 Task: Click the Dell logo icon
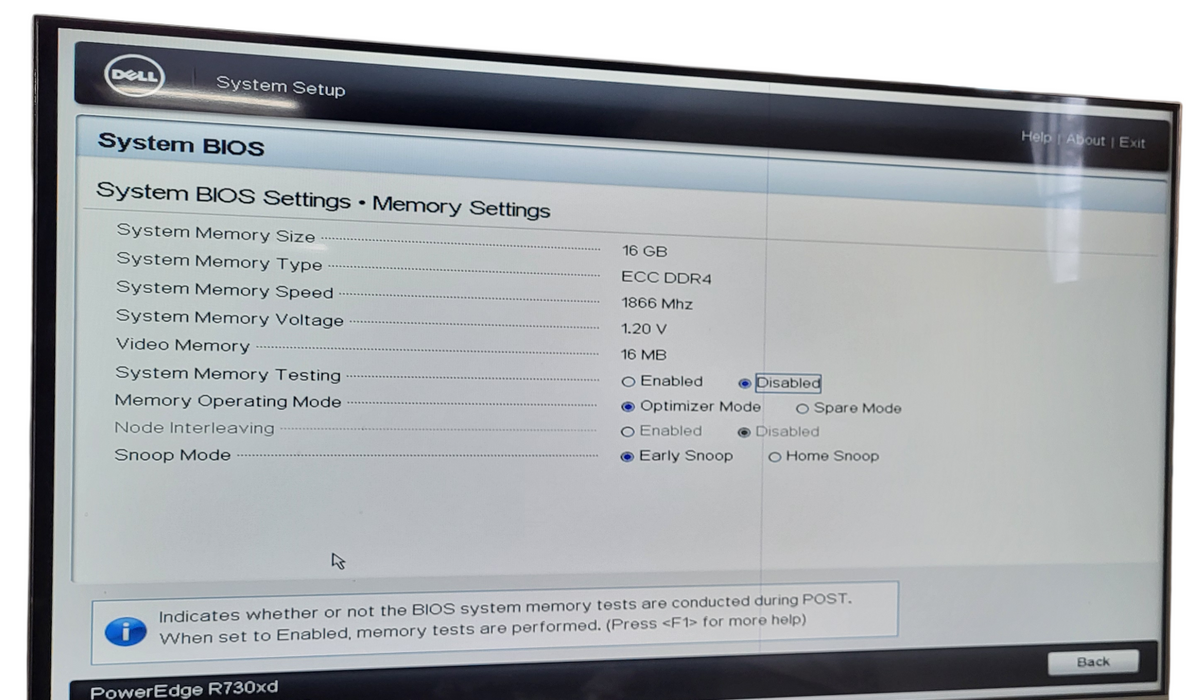135,76
